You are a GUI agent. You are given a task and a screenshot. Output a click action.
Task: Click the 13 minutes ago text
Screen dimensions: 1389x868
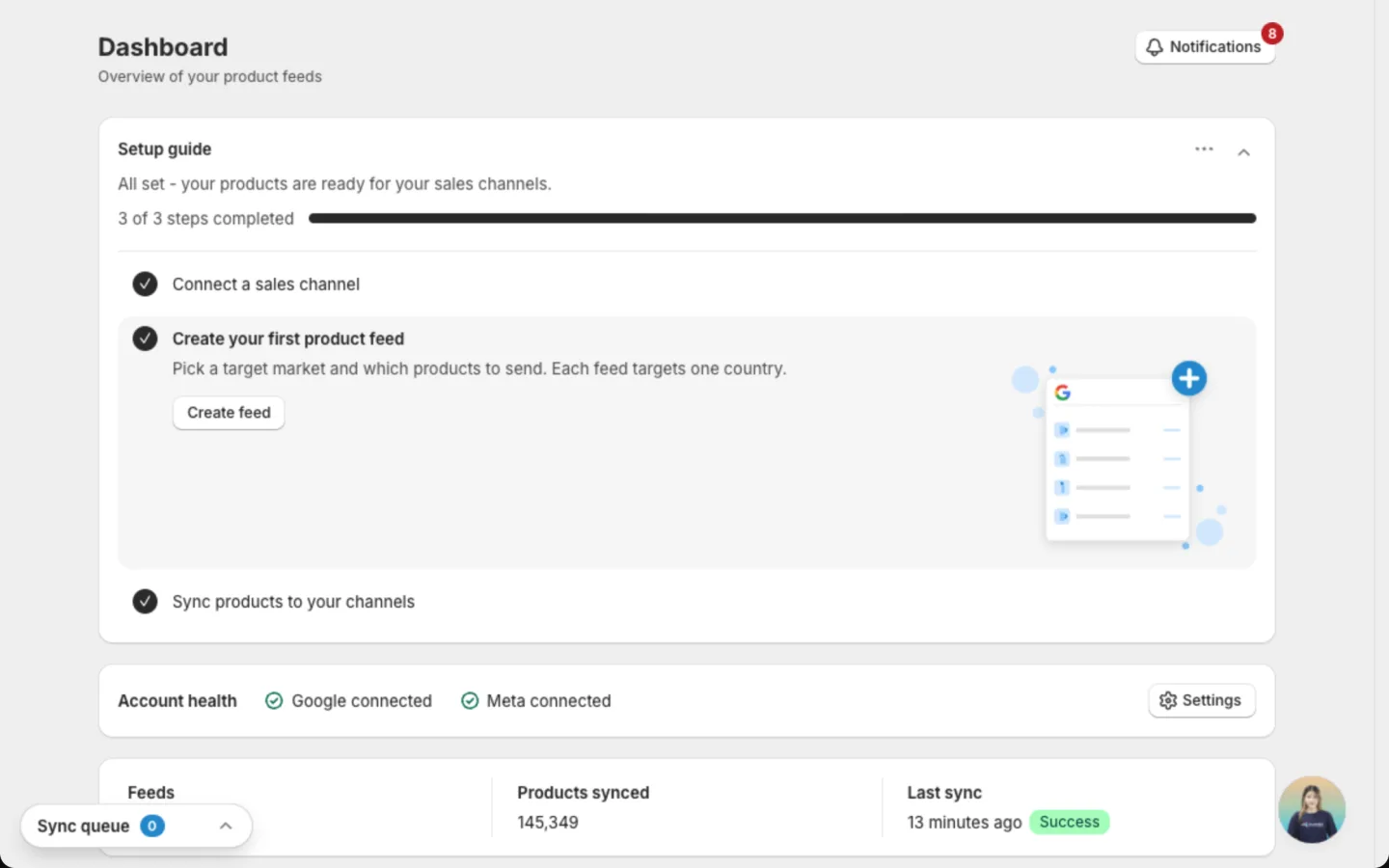coord(964,823)
